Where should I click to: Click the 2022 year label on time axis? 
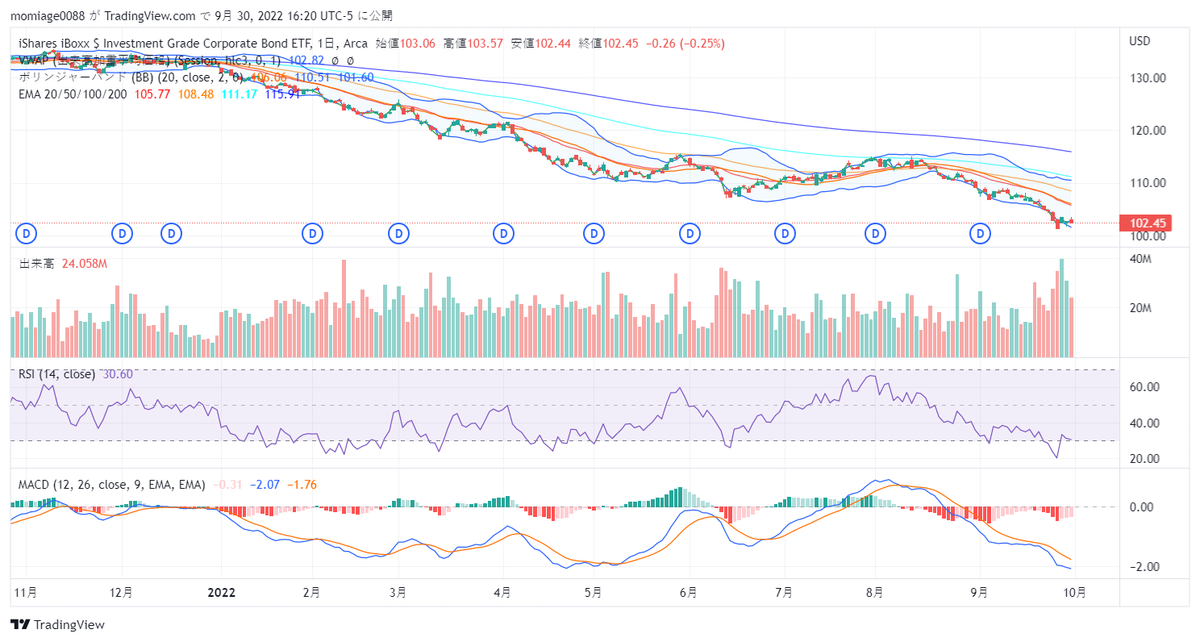pos(222,592)
